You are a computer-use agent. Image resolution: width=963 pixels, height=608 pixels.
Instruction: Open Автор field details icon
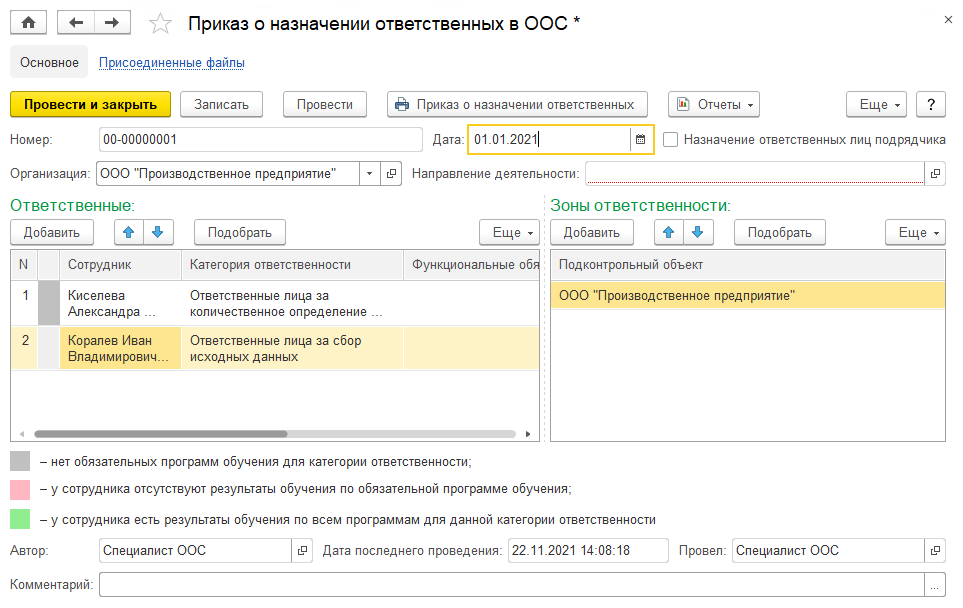(x=302, y=550)
